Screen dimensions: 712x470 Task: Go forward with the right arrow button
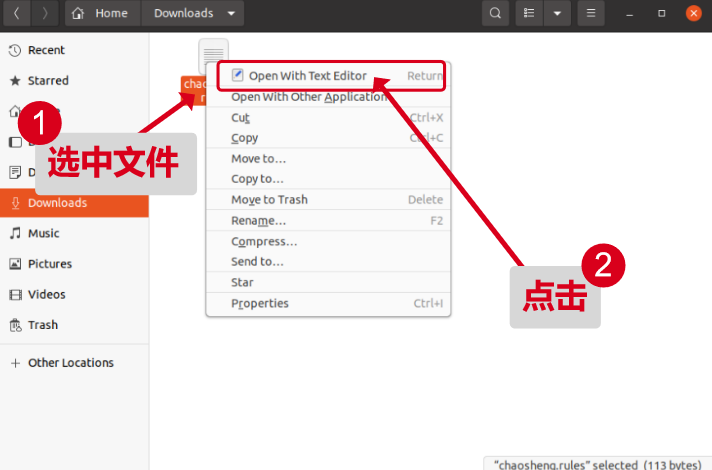pos(45,14)
